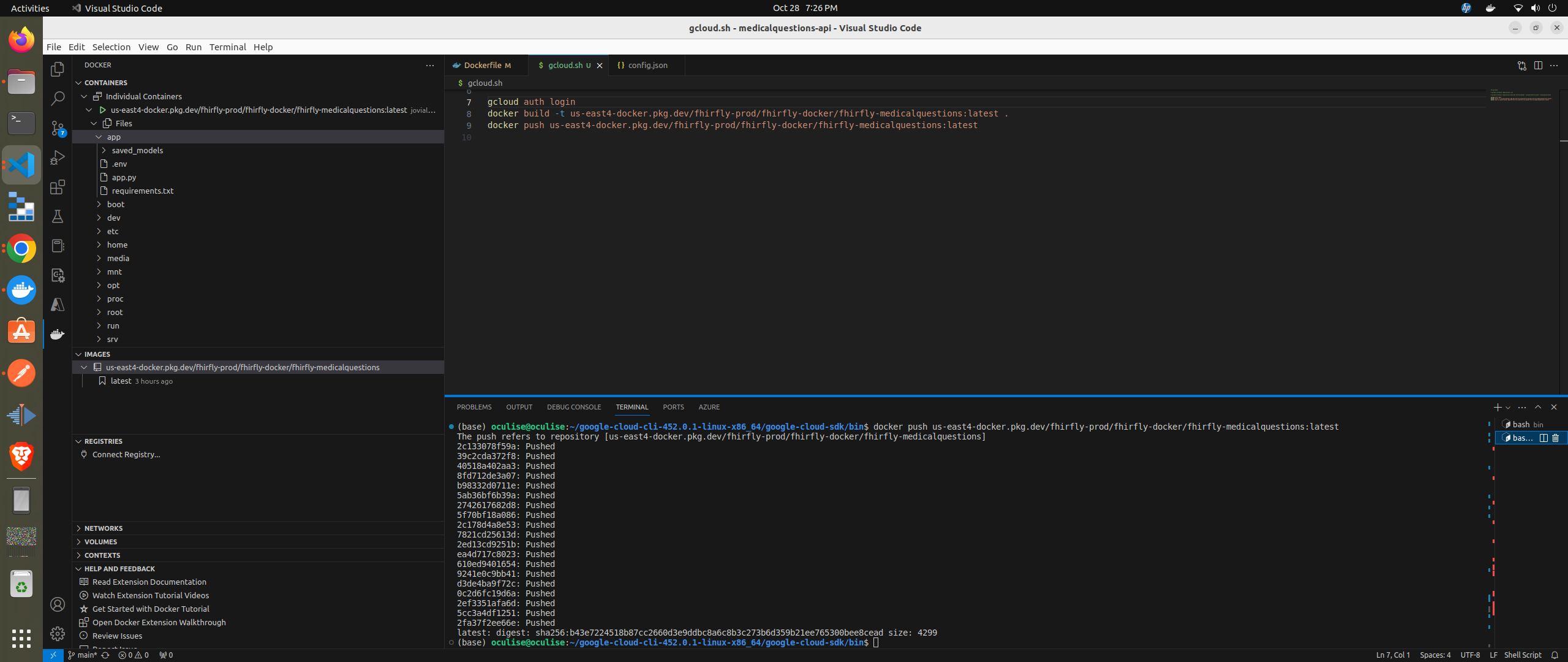Toggle notifications bell in status bar
The height and width of the screenshot is (662, 1568).
(1555, 655)
